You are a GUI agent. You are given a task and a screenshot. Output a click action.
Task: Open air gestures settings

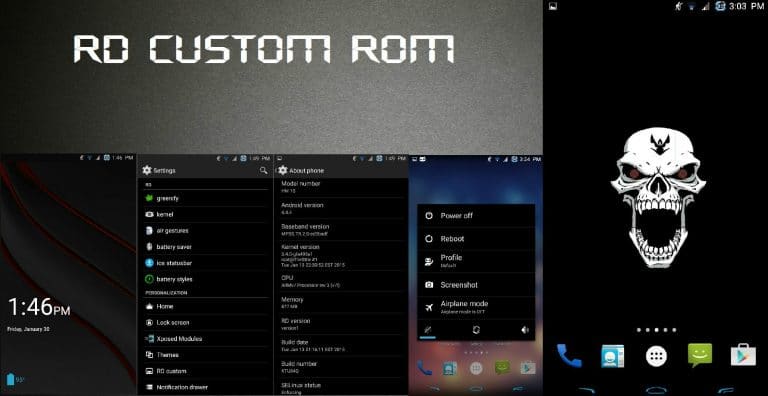point(205,231)
